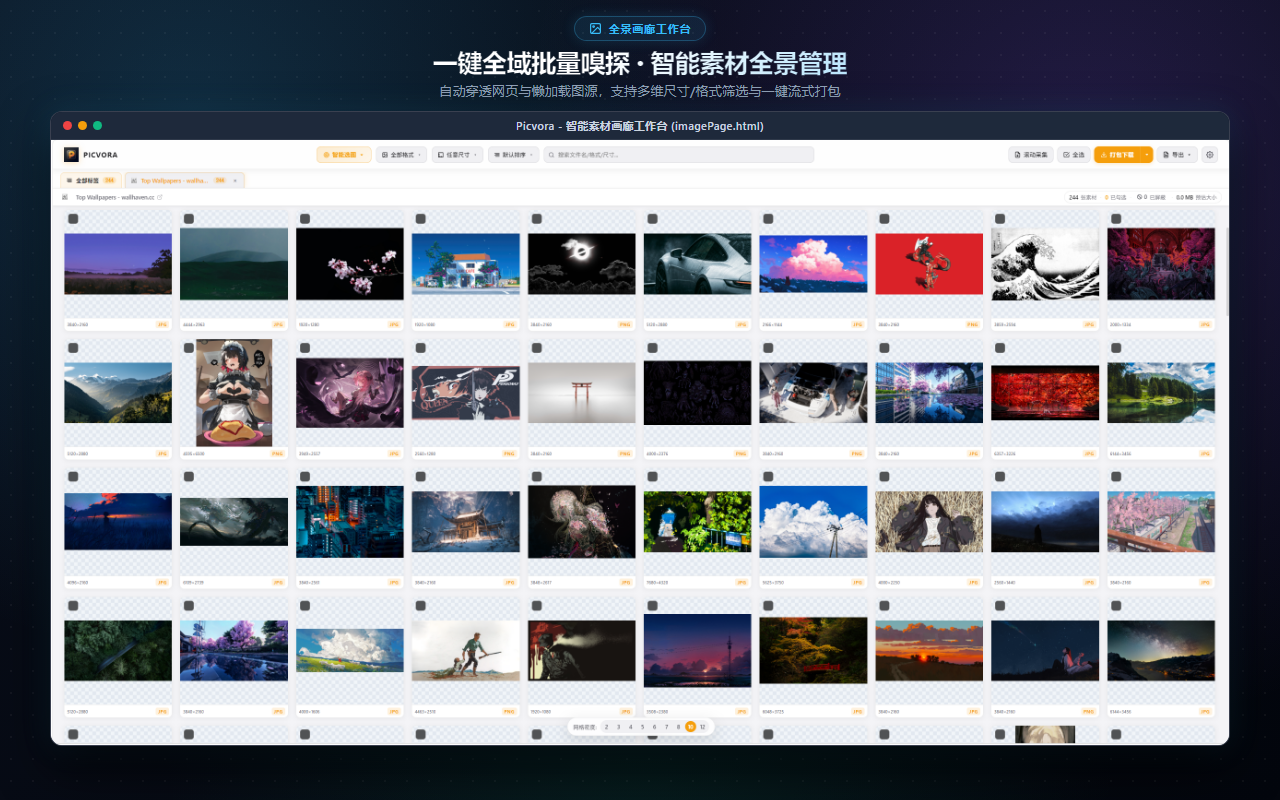Viewport: 1280px width, 800px height.
Task: Expand the 全部格式 format filter
Action: [402, 155]
